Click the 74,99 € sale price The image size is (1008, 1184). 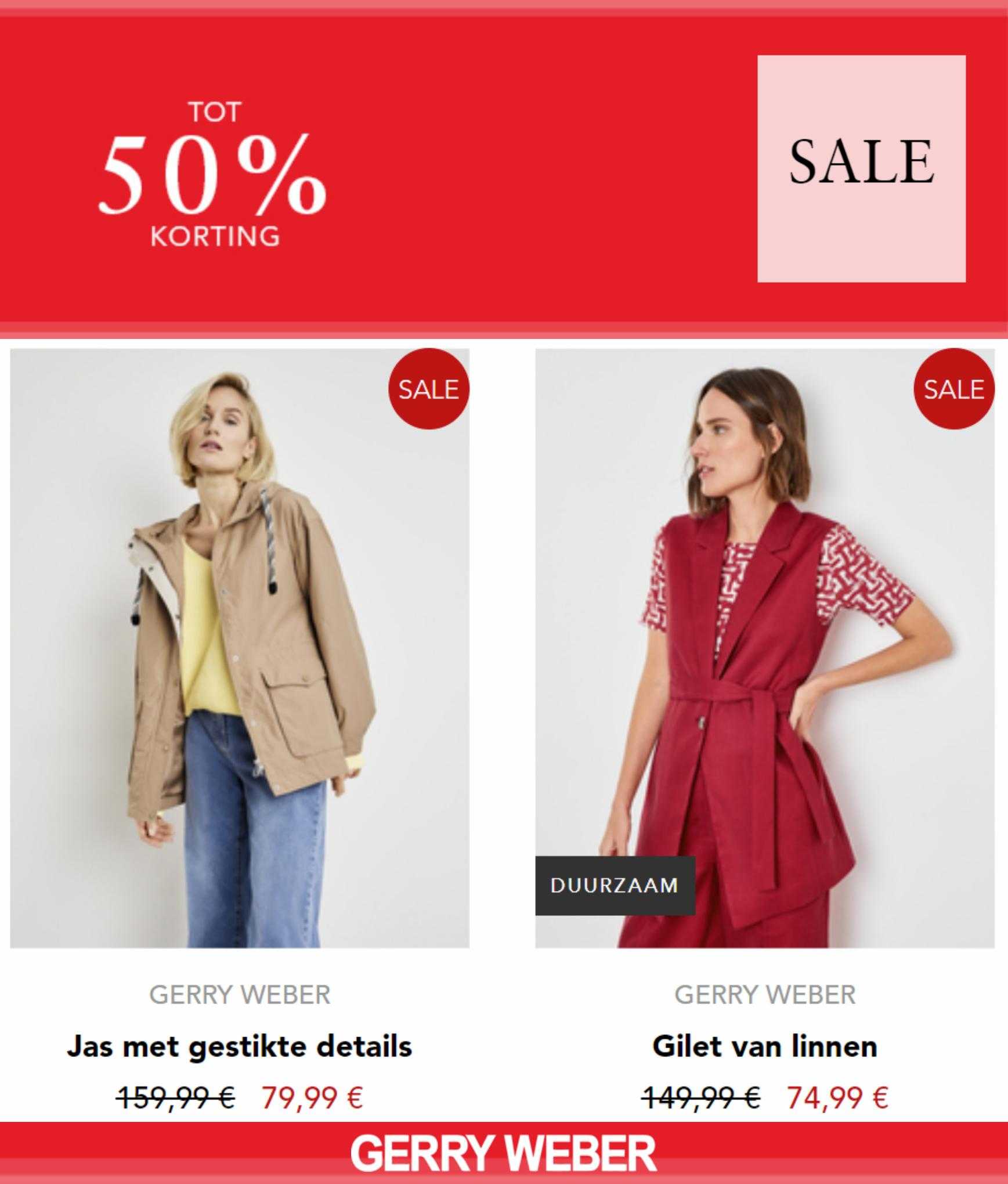point(837,1098)
